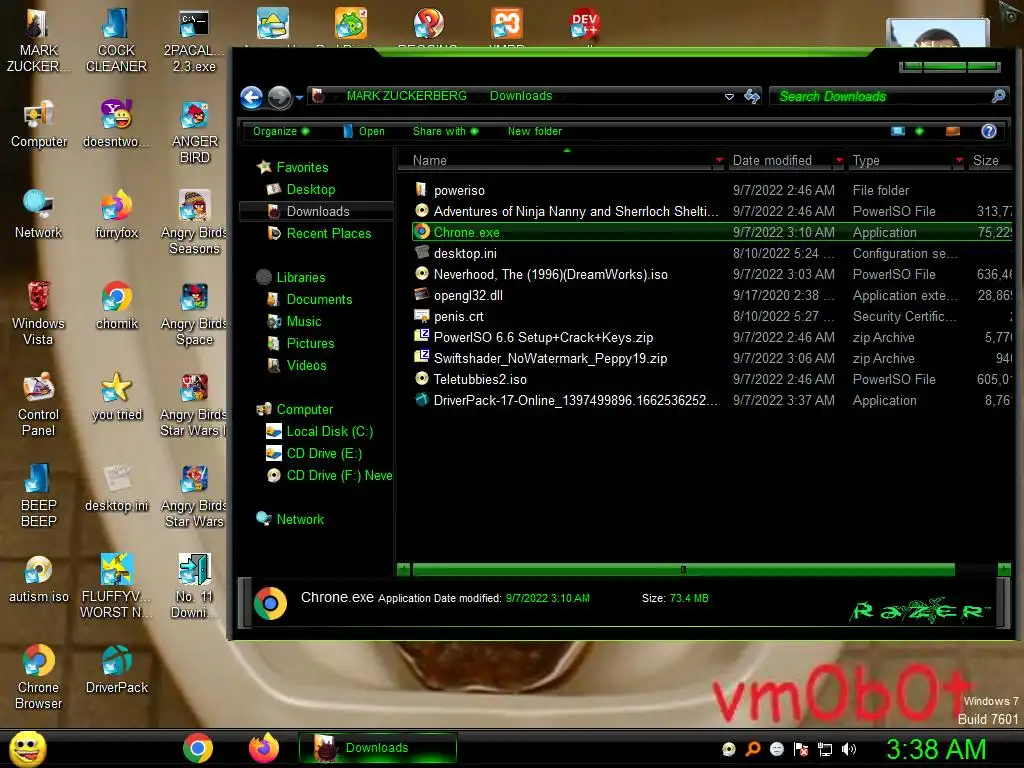Open the Dev-C++ desktop icon
Screen dimensions: 1024x768
pyautogui.click(x=584, y=25)
